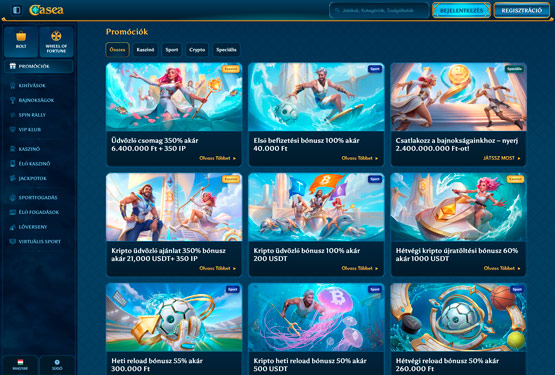Open the Hétvégi kripto jet ski image
555x375 pixels.
[x=458, y=207]
